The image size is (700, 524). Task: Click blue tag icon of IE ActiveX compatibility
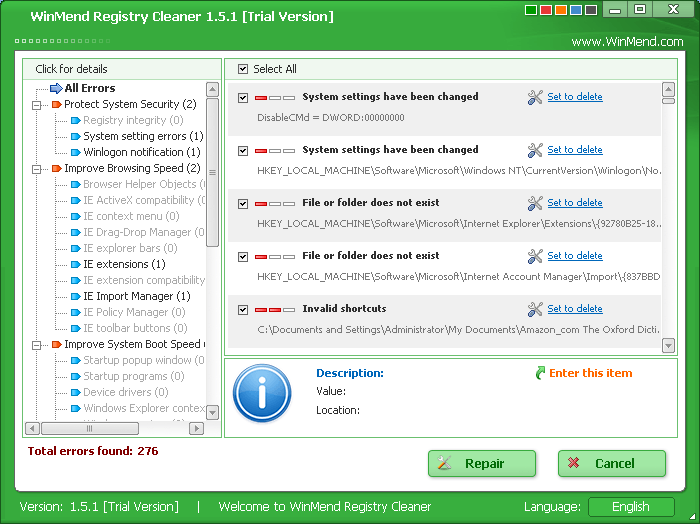coord(75,201)
